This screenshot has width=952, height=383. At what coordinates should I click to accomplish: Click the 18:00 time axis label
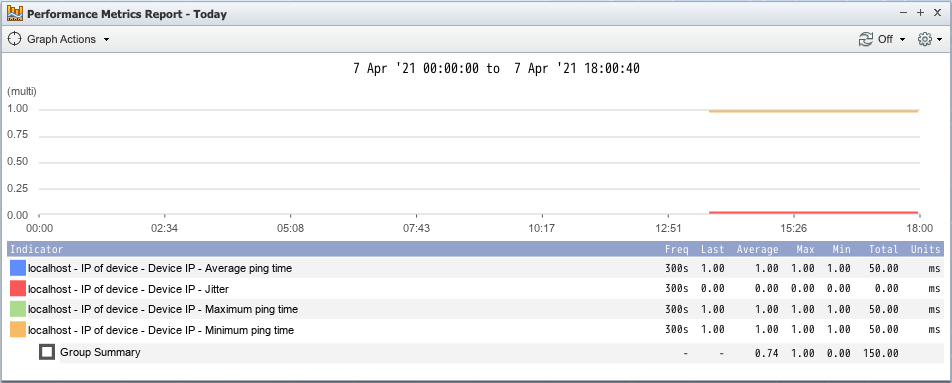tap(919, 229)
